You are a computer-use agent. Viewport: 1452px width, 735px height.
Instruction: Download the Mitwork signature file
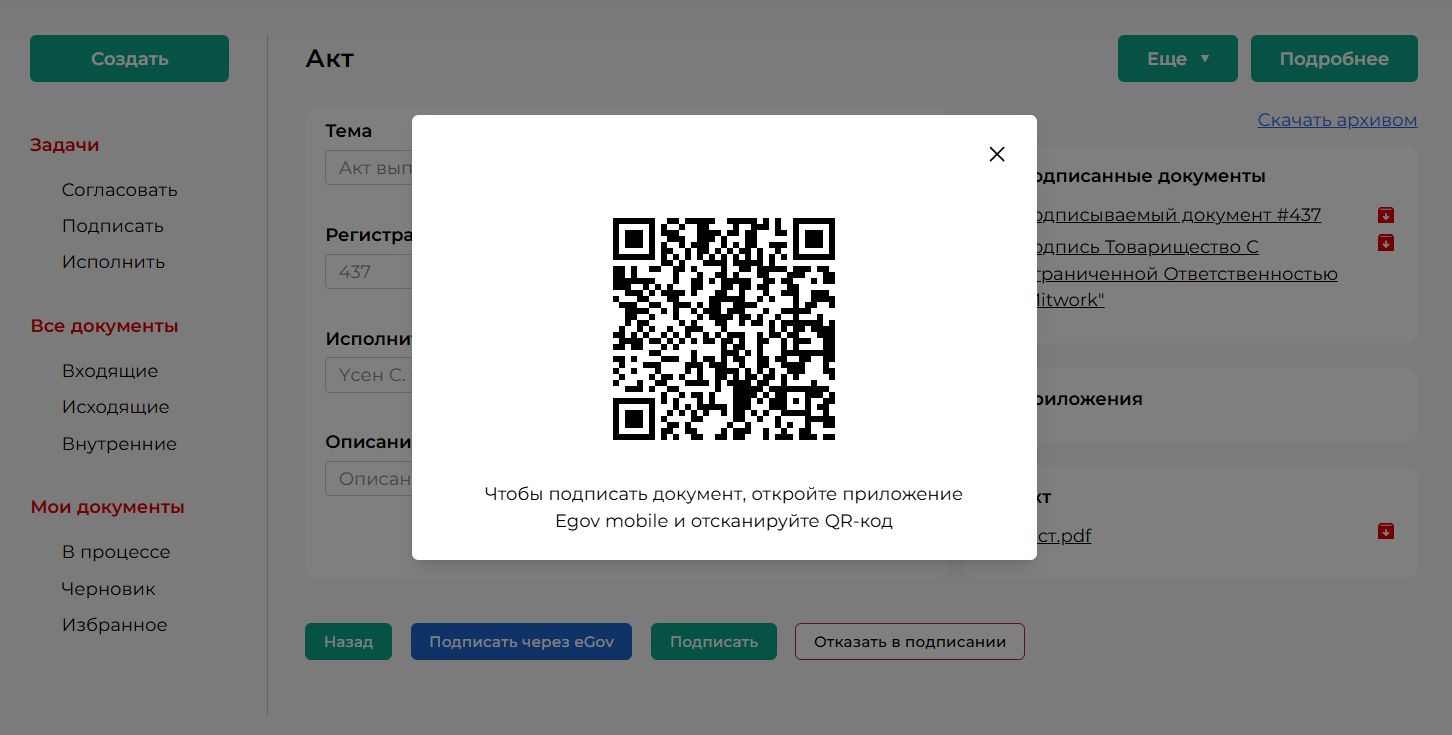[1385, 243]
